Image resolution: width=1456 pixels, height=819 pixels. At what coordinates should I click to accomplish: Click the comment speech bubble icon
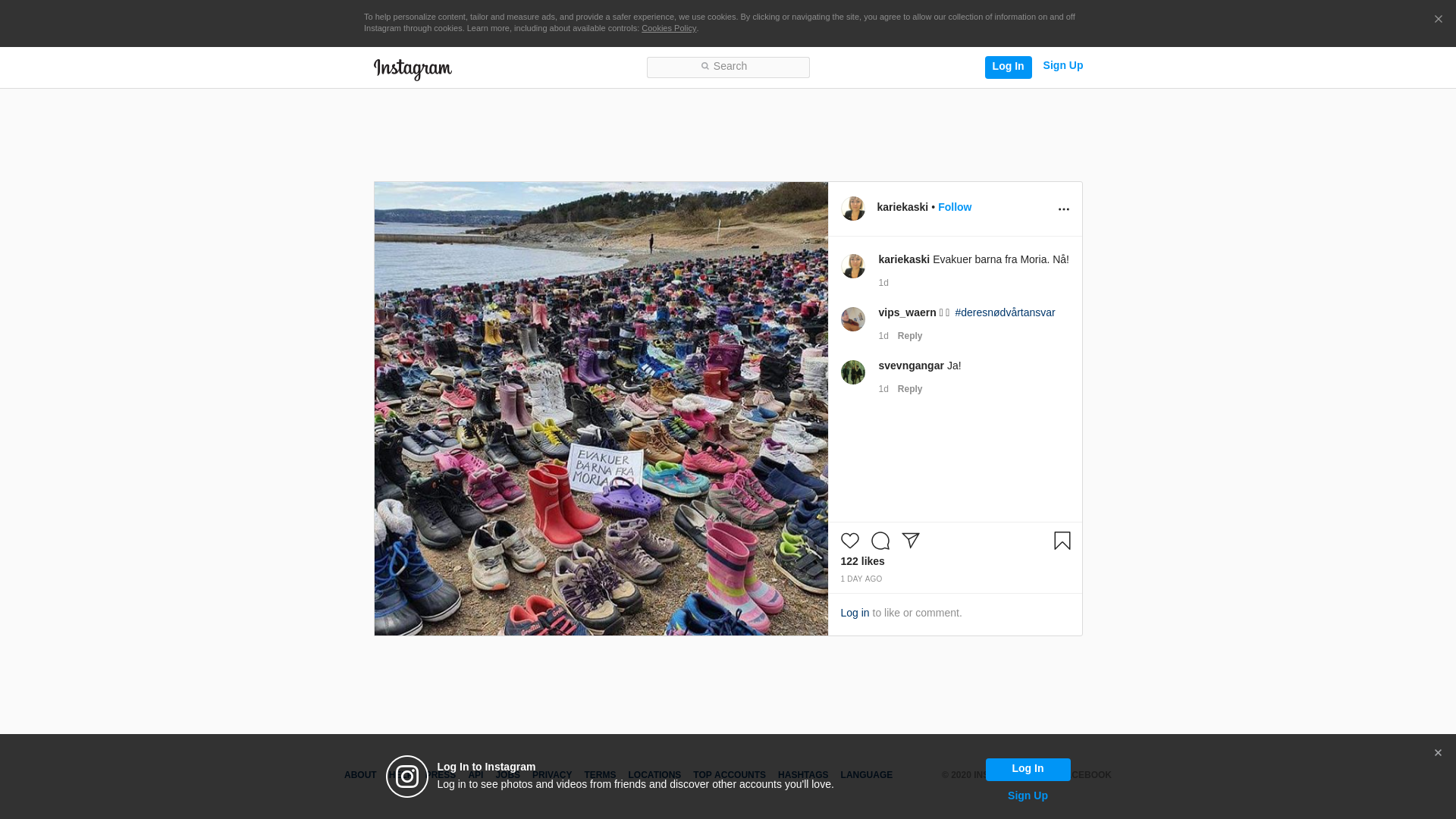pos(880,541)
